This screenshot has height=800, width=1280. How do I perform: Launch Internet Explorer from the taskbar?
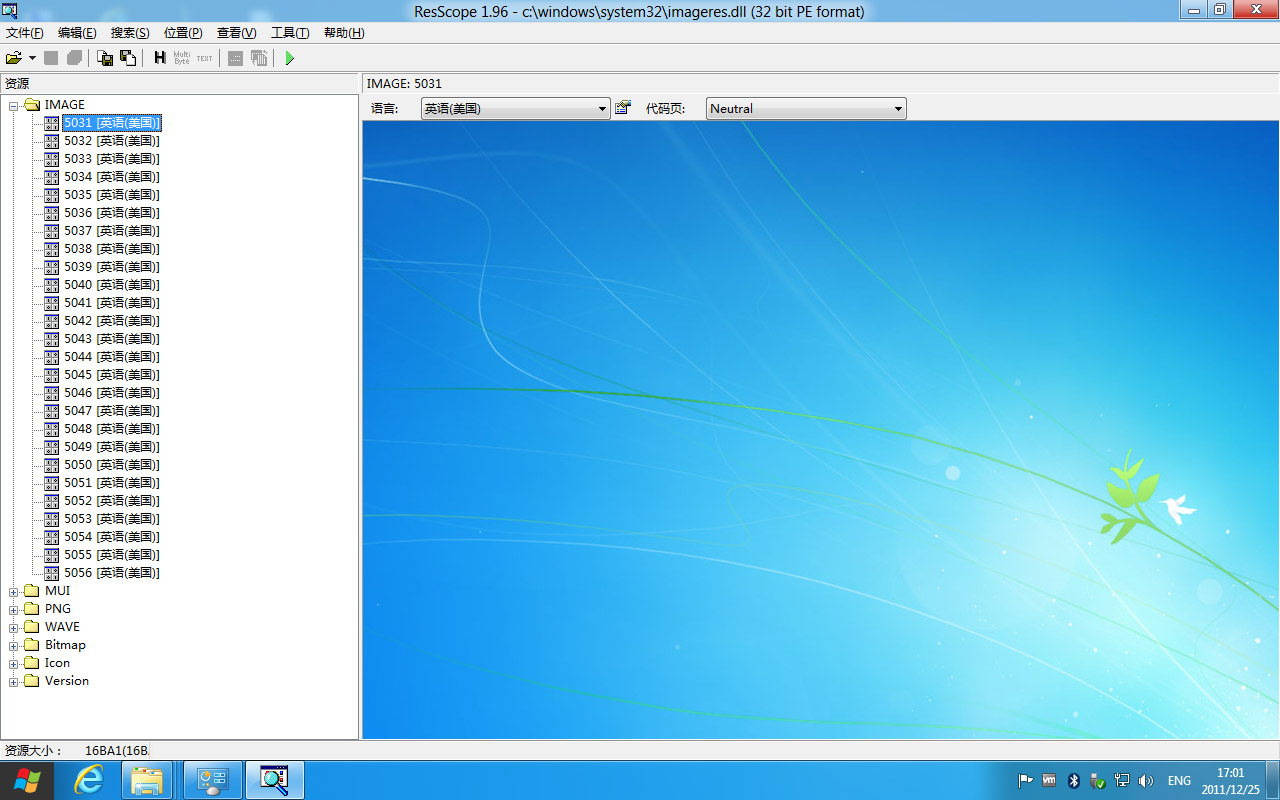pos(90,780)
